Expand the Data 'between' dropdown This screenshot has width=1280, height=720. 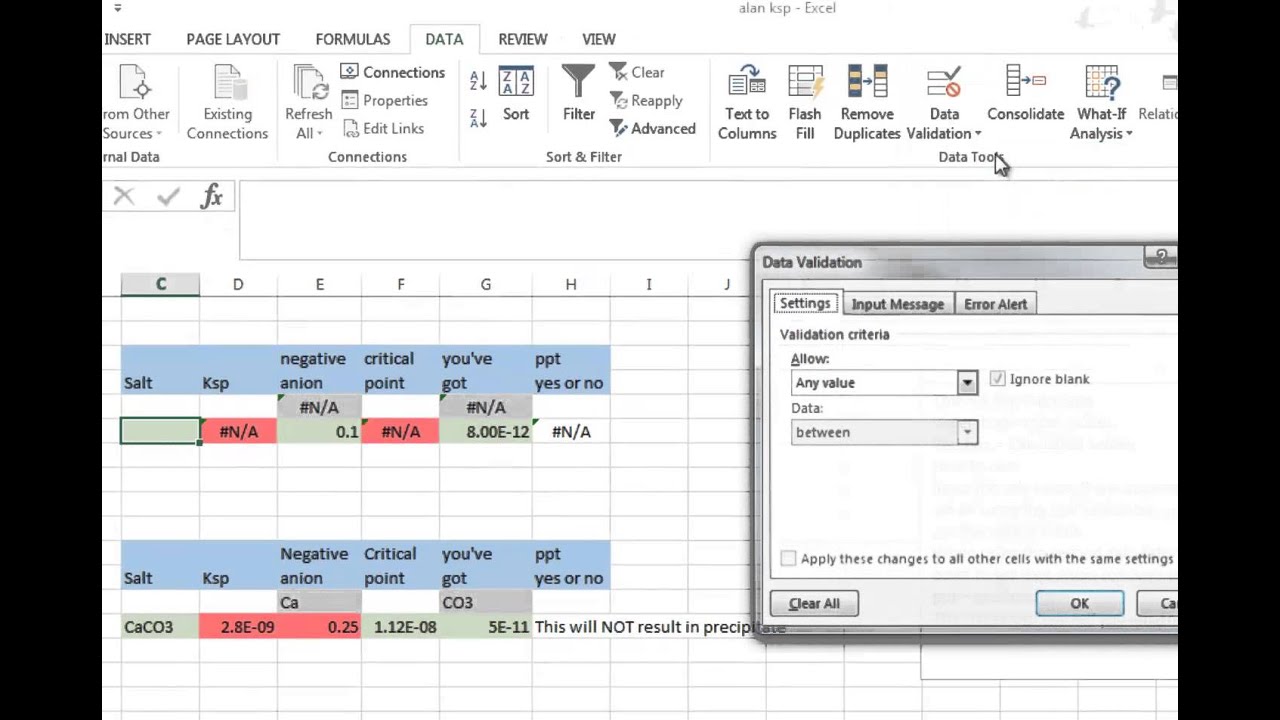pyautogui.click(x=967, y=432)
